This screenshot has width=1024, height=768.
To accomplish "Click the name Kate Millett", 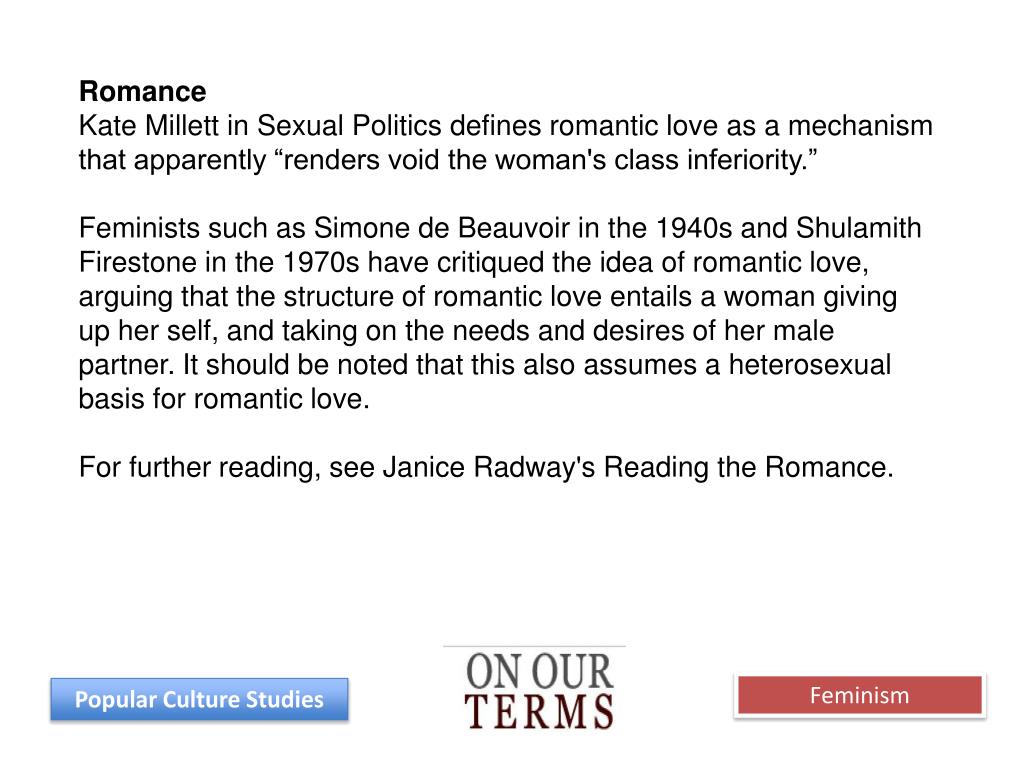I will [x=149, y=125].
